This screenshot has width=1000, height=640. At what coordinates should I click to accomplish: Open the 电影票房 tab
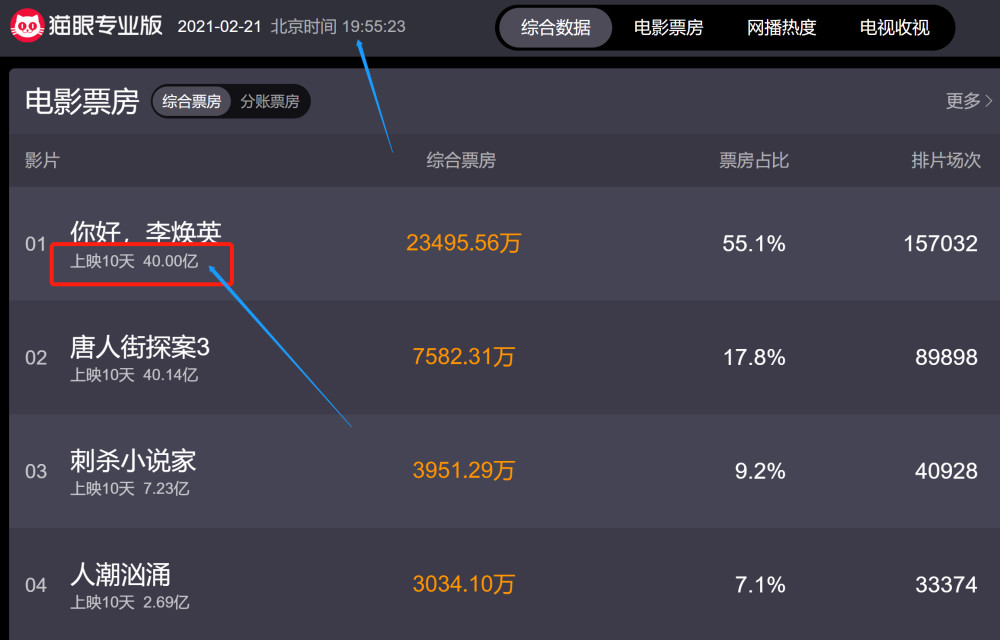668,27
